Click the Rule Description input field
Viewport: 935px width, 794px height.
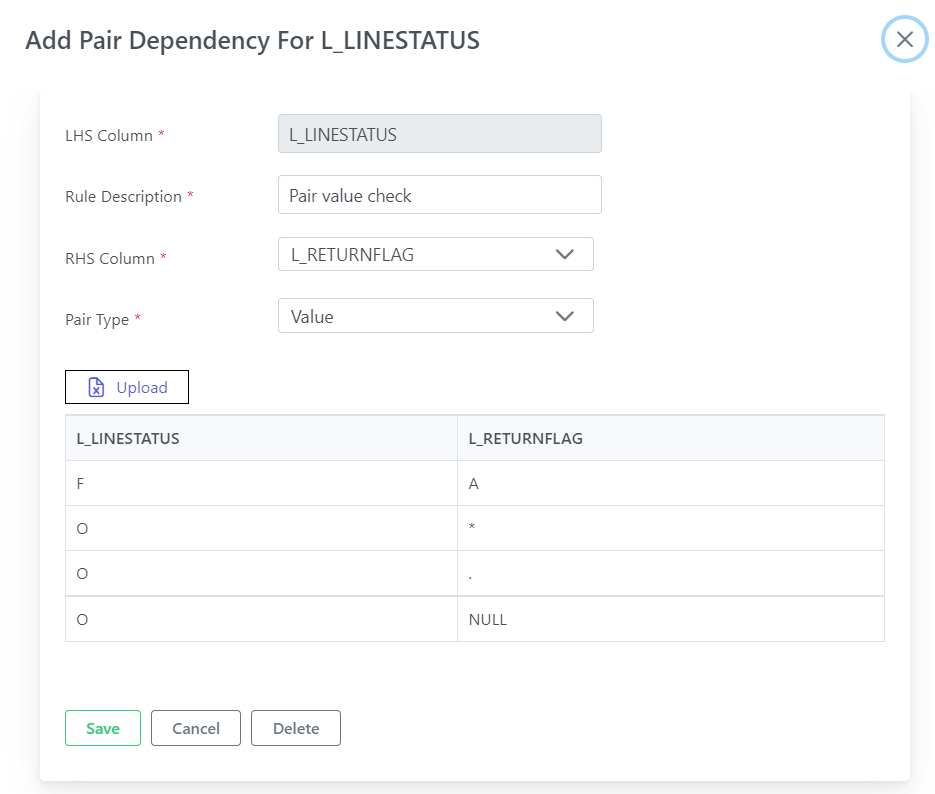439,195
